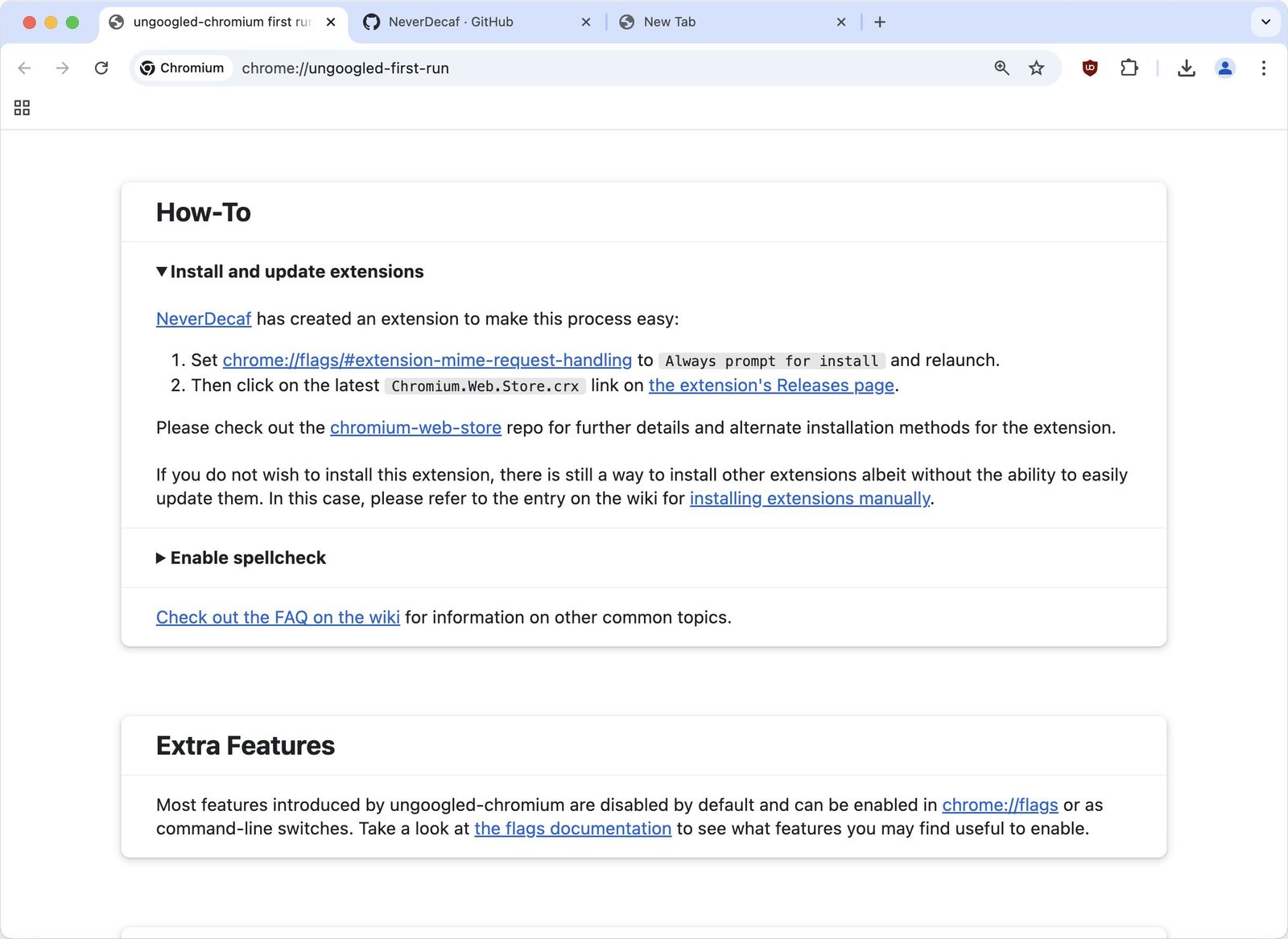Click the zoom magnifier icon in the address bar
Viewport: 1288px width, 939px height.
pyautogui.click(x=1001, y=68)
